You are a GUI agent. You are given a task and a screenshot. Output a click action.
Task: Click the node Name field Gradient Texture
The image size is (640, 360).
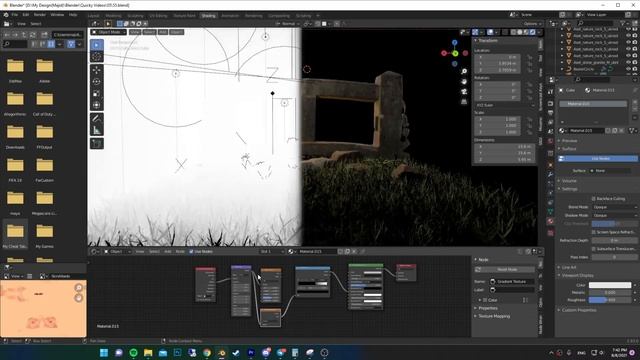pos(512,282)
